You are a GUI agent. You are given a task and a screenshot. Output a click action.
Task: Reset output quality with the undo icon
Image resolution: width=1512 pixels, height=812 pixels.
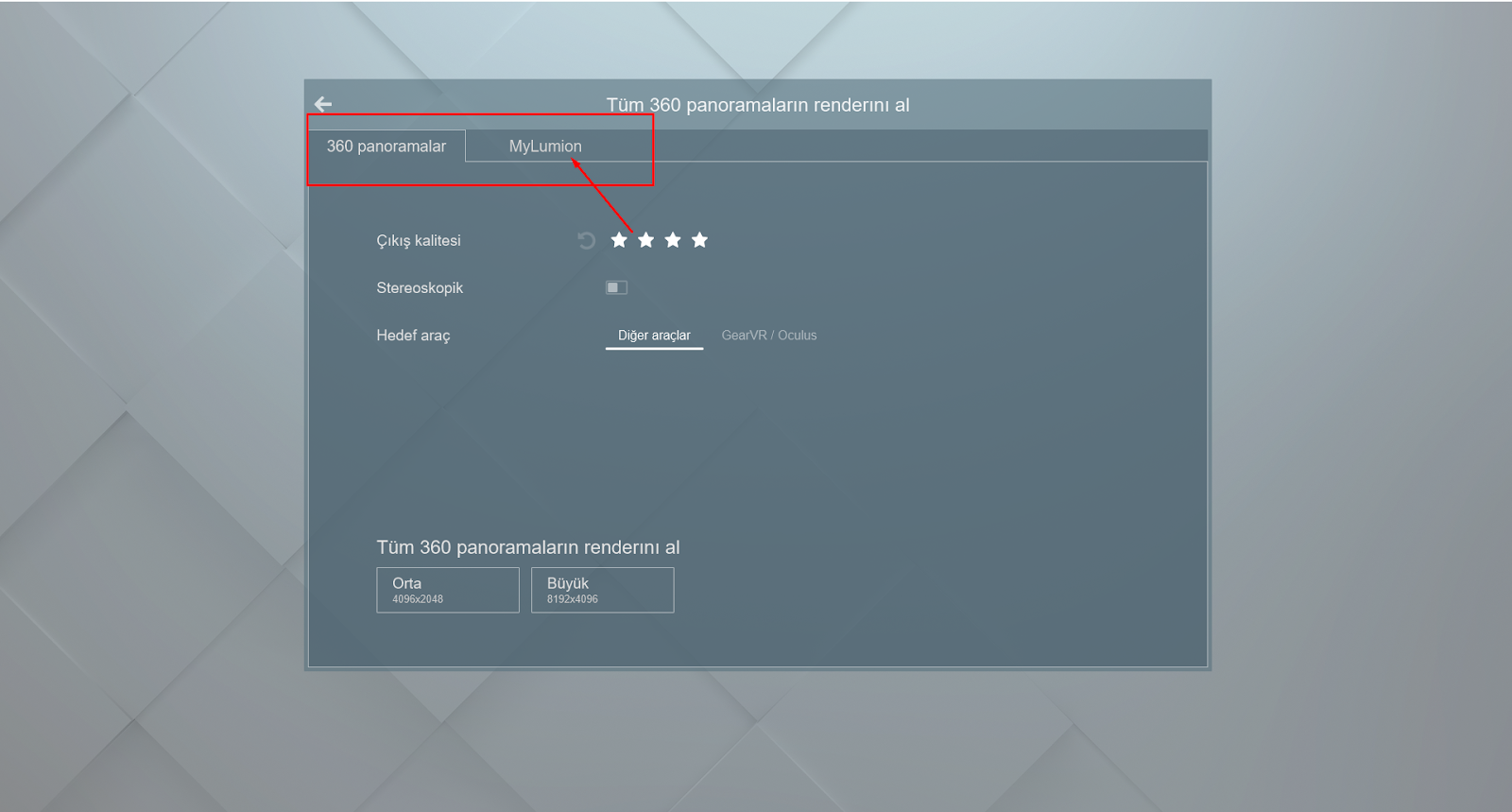pyautogui.click(x=587, y=240)
